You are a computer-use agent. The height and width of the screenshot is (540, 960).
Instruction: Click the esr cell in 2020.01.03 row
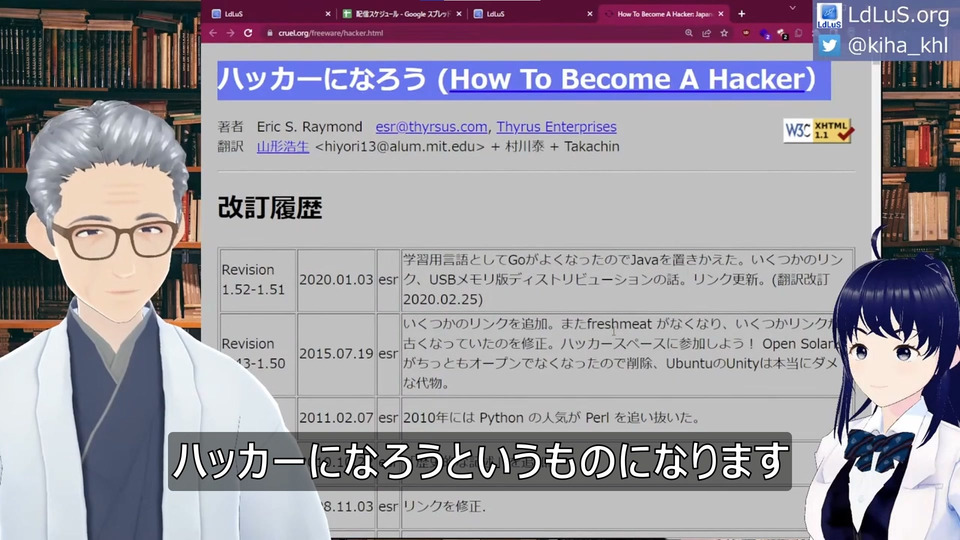coord(388,280)
